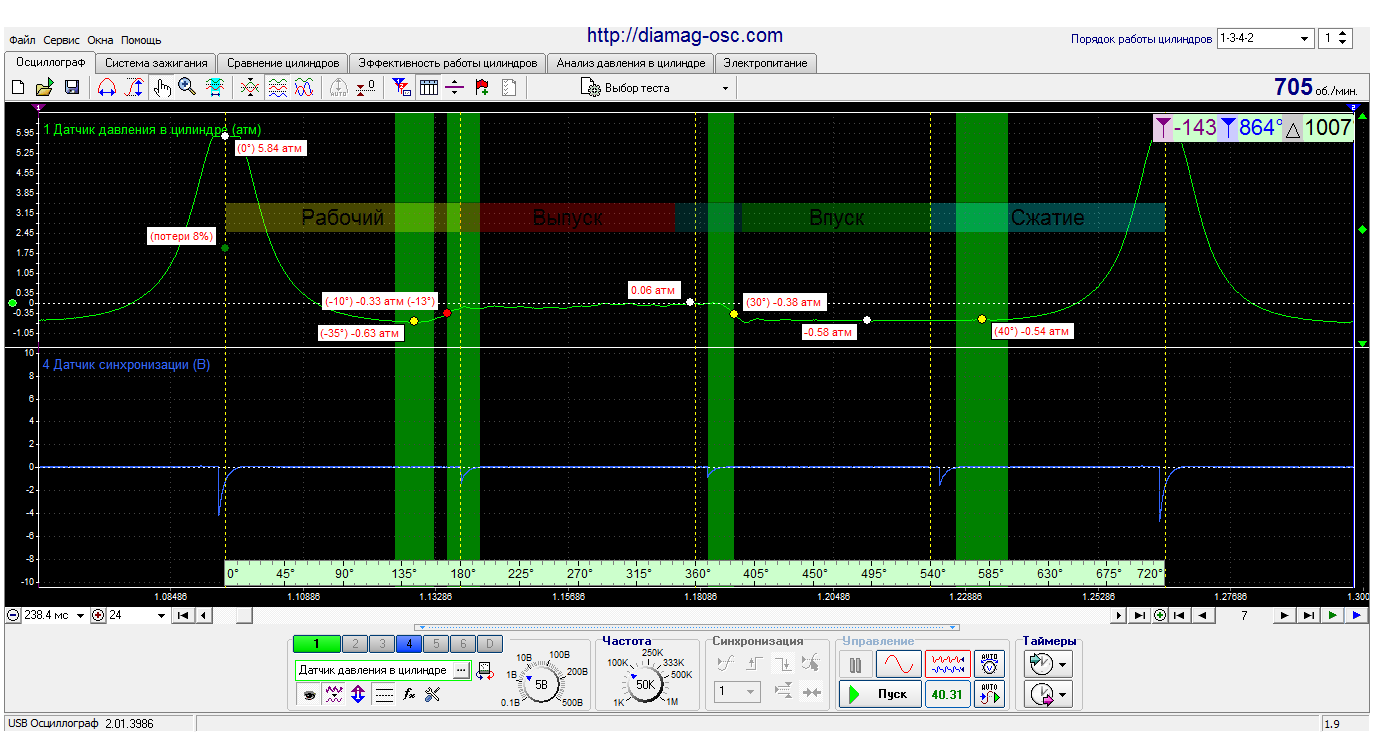This screenshot has height=736, width=1374.
Task: Select the hand pan tool
Action: [x=162, y=88]
